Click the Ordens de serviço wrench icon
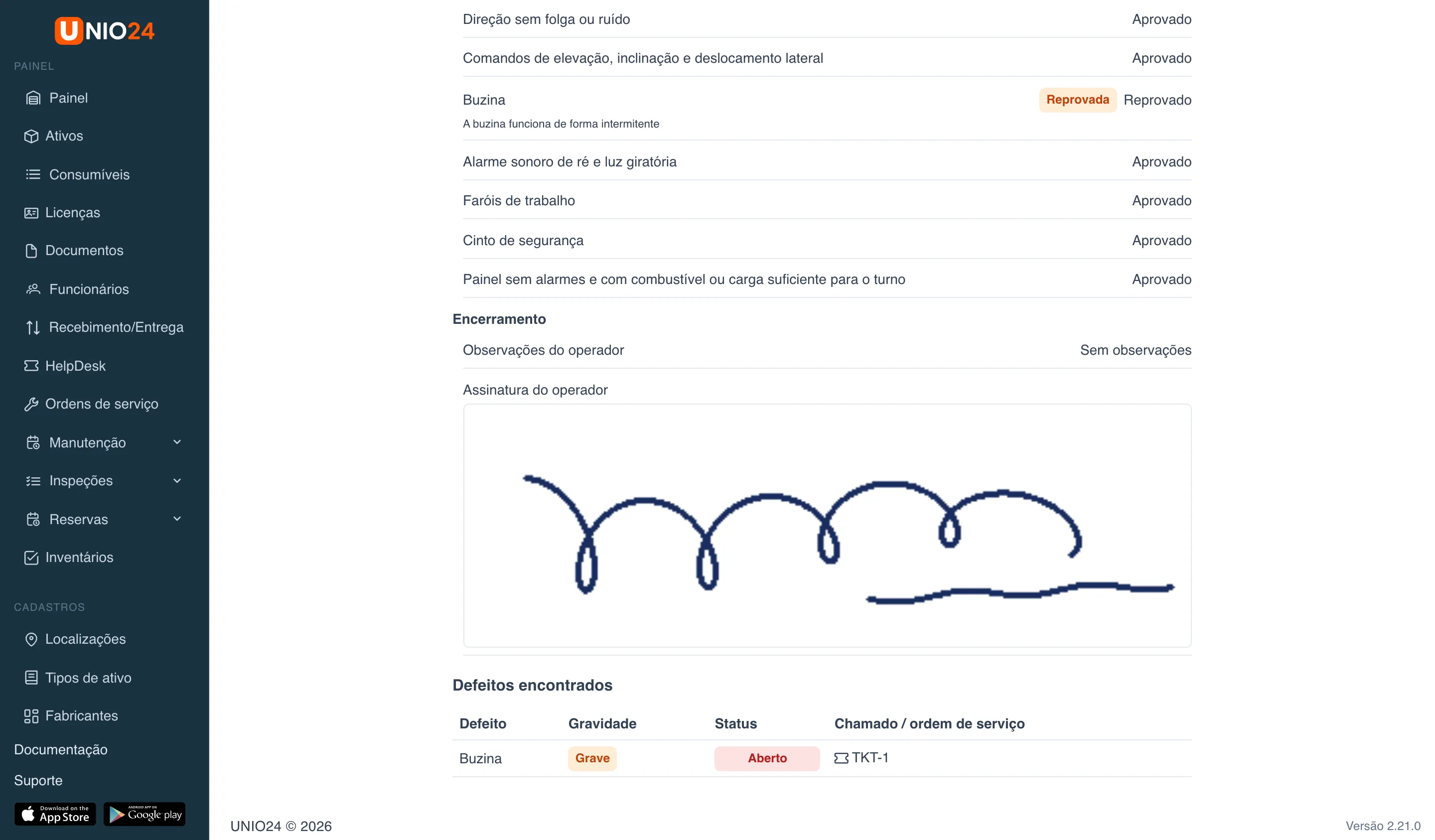 [31, 404]
